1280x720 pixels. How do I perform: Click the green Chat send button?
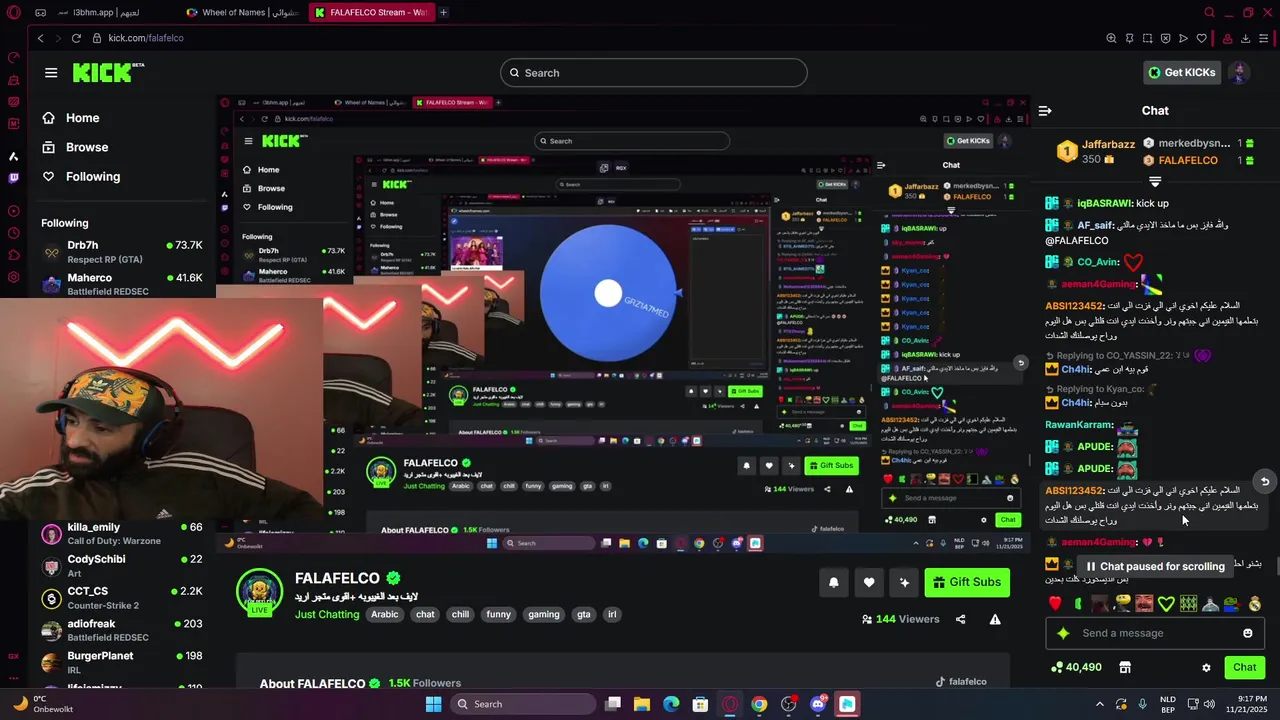click(1244, 667)
